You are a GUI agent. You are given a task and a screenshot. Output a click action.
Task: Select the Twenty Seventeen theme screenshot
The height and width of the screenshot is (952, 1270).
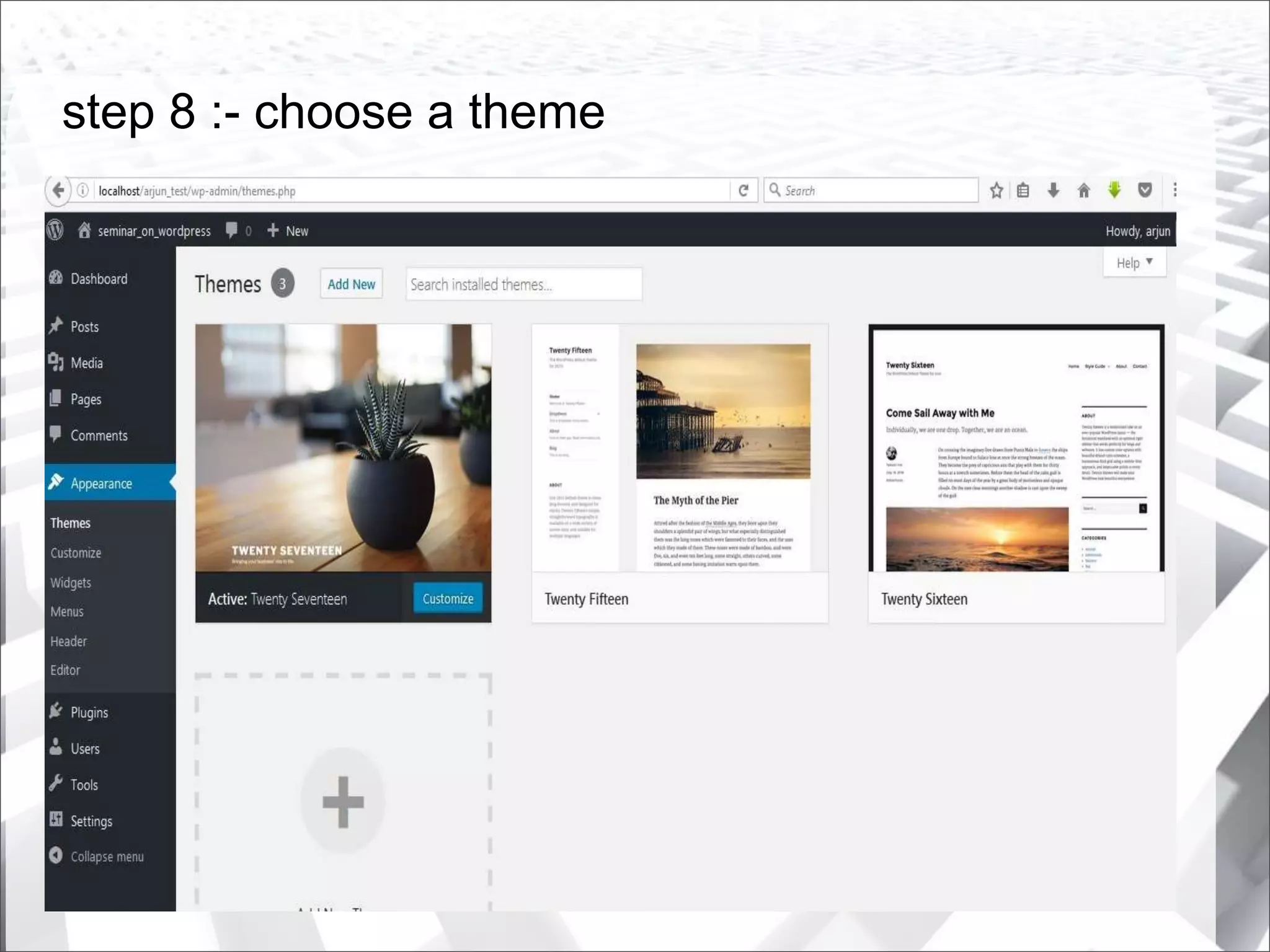coord(343,447)
